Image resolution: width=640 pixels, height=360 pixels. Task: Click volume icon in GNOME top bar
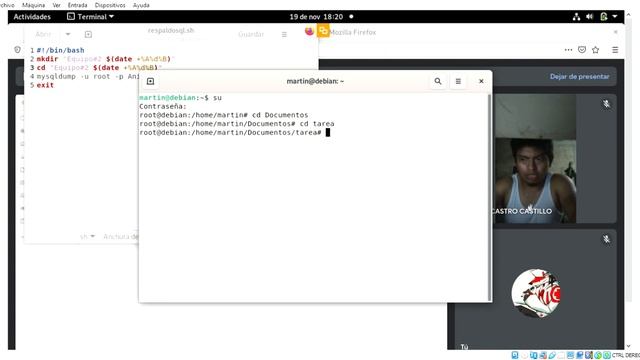(x=589, y=17)
